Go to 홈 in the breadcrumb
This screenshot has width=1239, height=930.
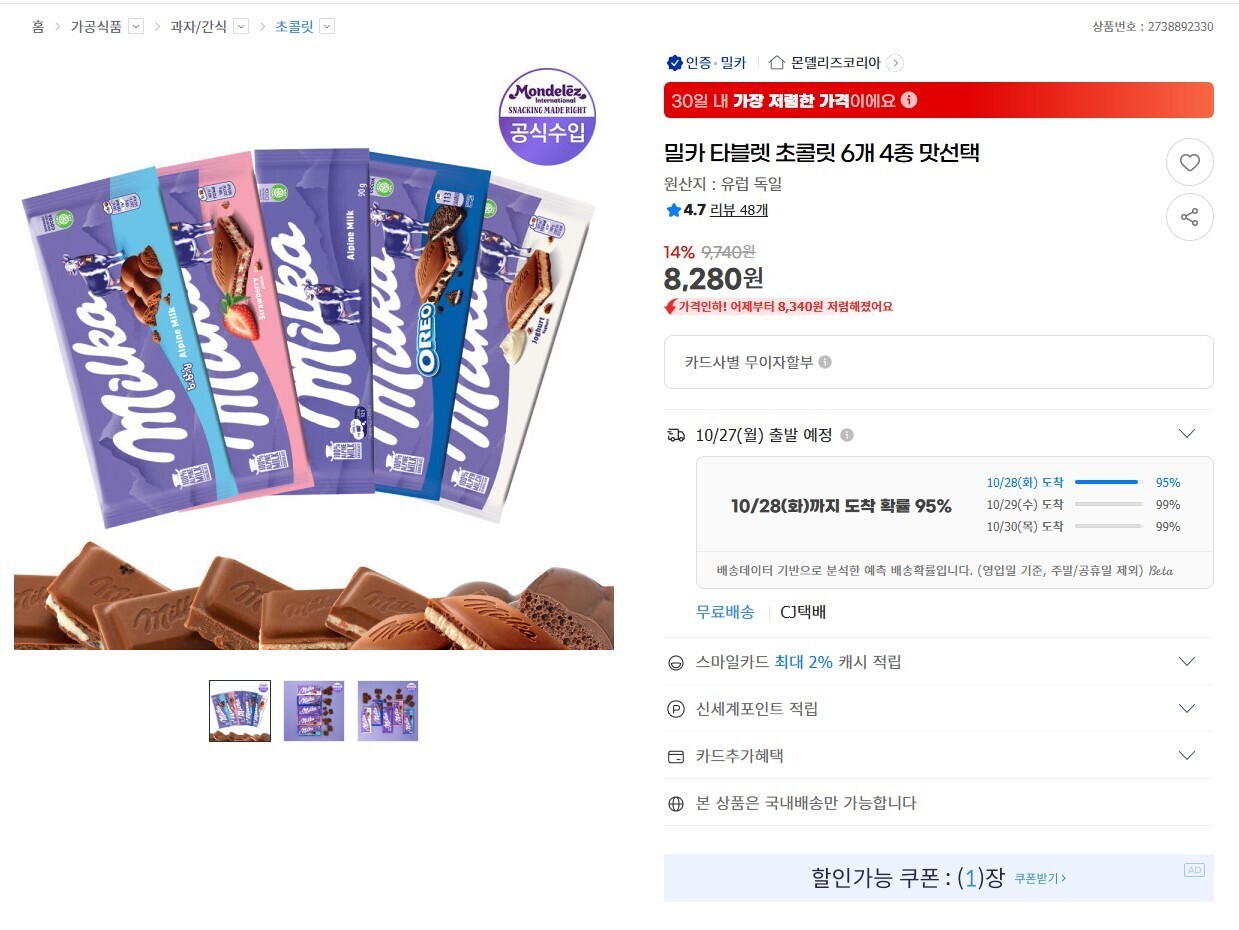pos(38,27)
